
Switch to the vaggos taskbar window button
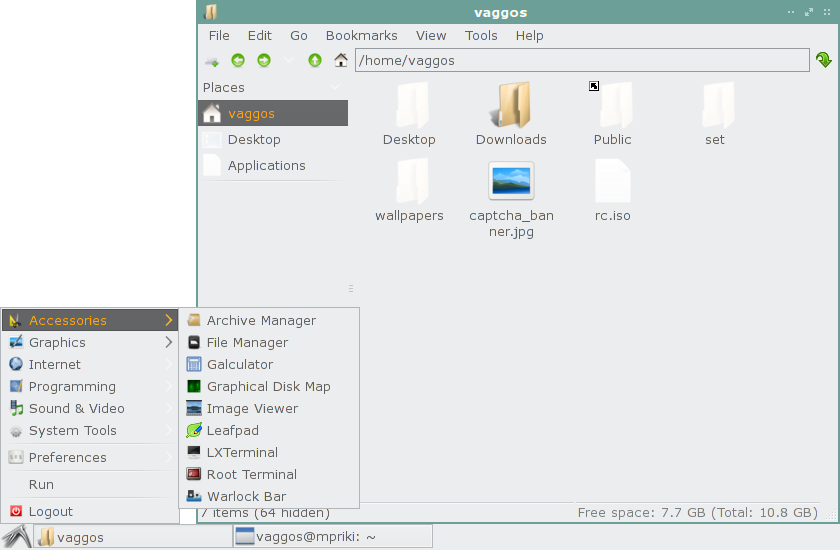coord(133,537)
